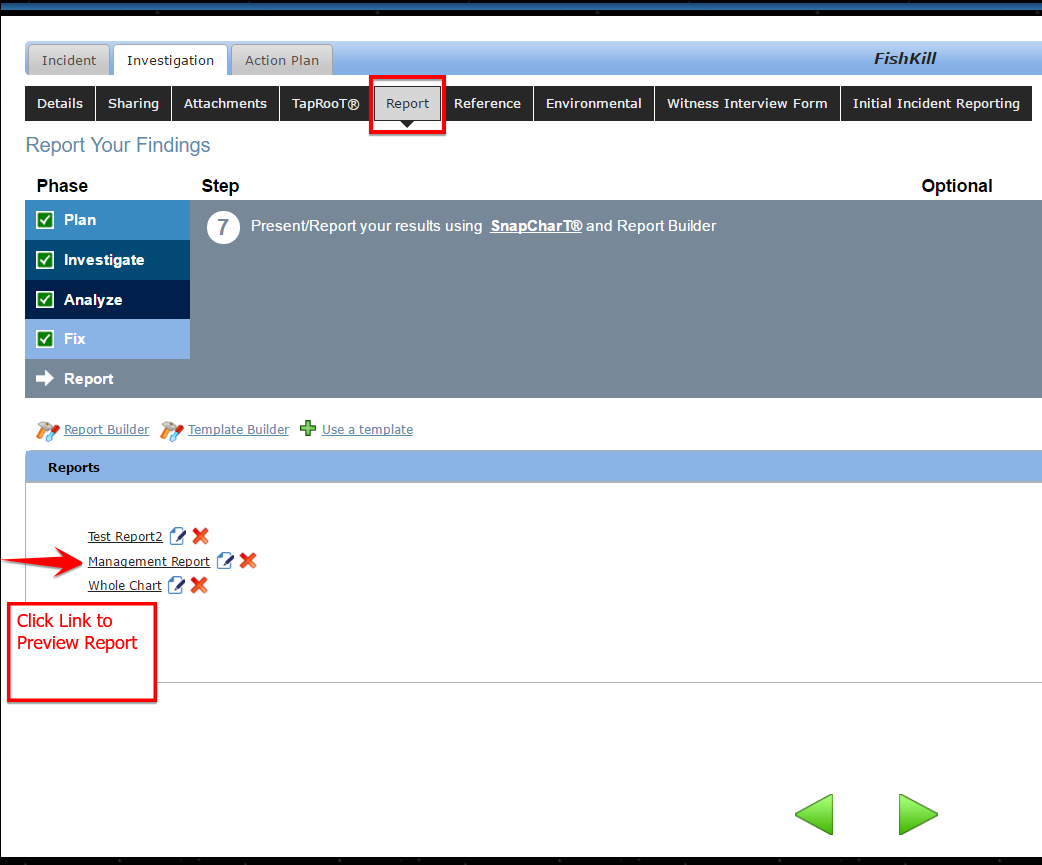The height and width of the screenshot is (865, 1042).
Task: Go to next slide with green right arrow
Action: pos(917,814)
